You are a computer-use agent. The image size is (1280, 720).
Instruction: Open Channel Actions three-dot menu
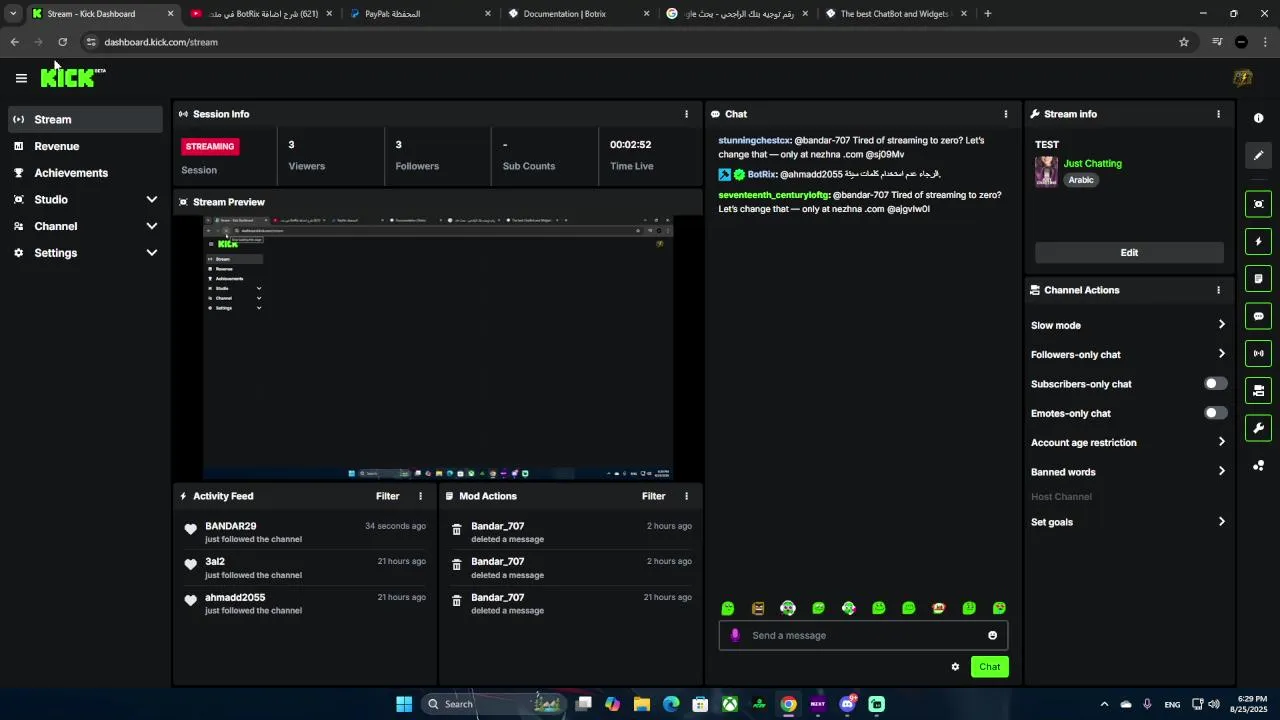click(x=1218, y=290)
